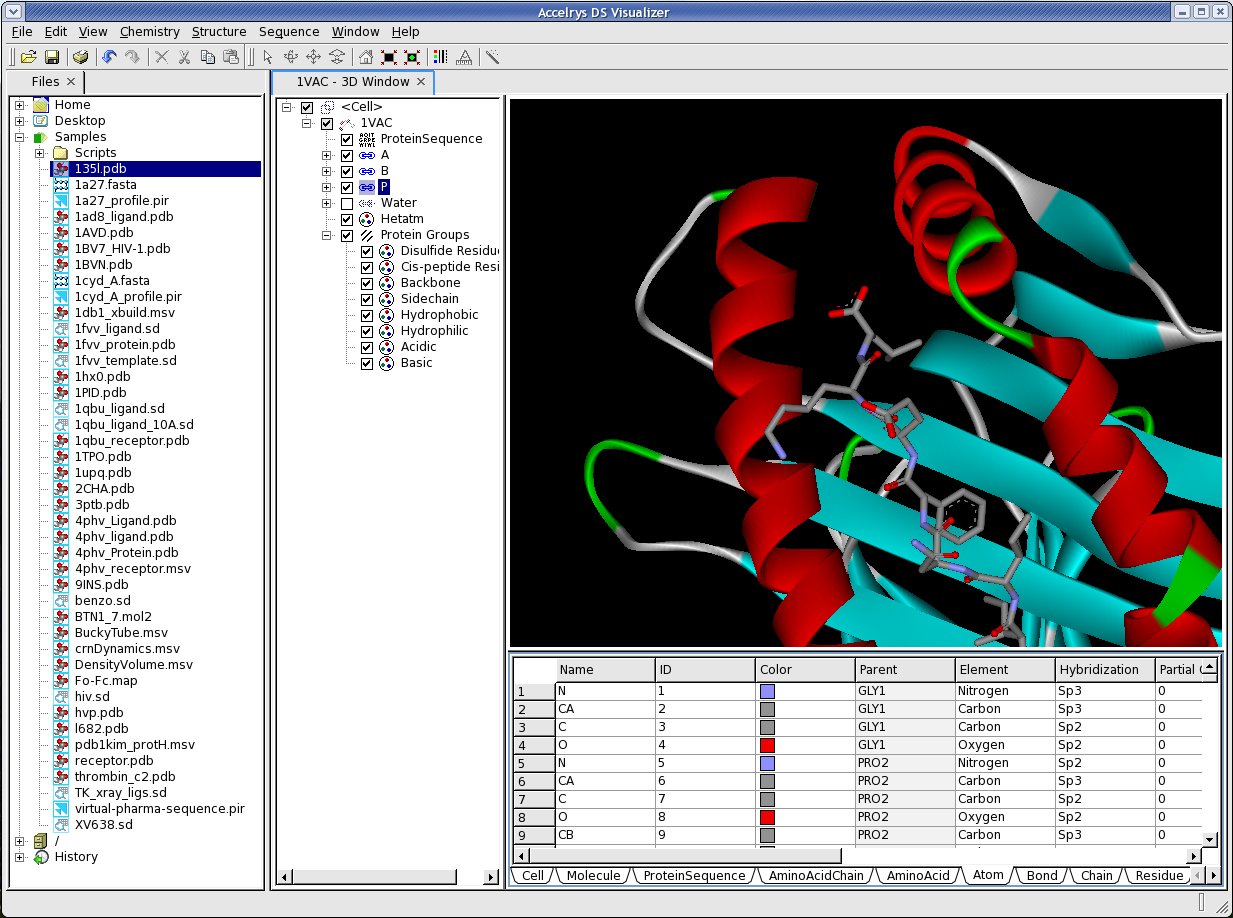Close the 1VAC 3D Window tab
Image resolution: width=1233 pixels, height=918 pixels.
coord(421,82)
